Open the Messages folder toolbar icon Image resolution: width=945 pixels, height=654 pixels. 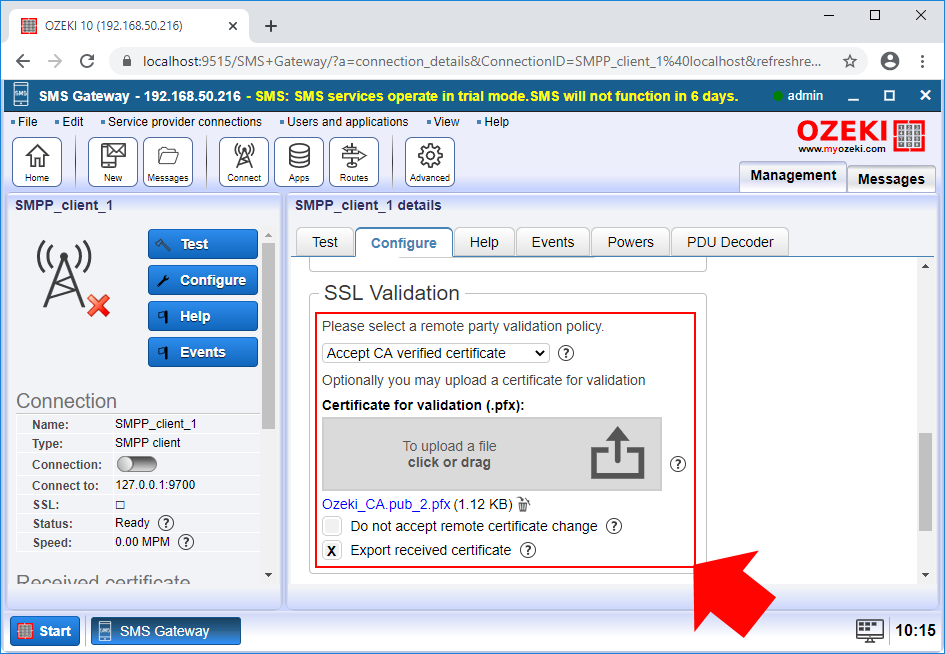(168, 162)
